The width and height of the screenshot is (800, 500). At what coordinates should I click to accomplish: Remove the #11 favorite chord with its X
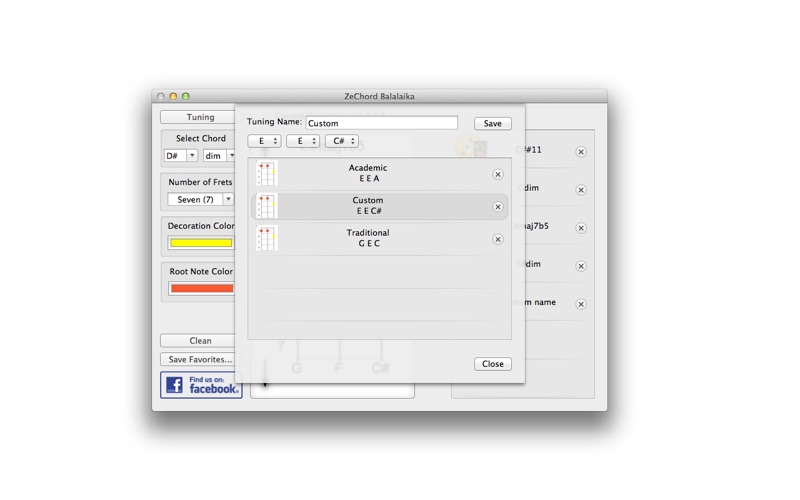[x=581, y=152]
